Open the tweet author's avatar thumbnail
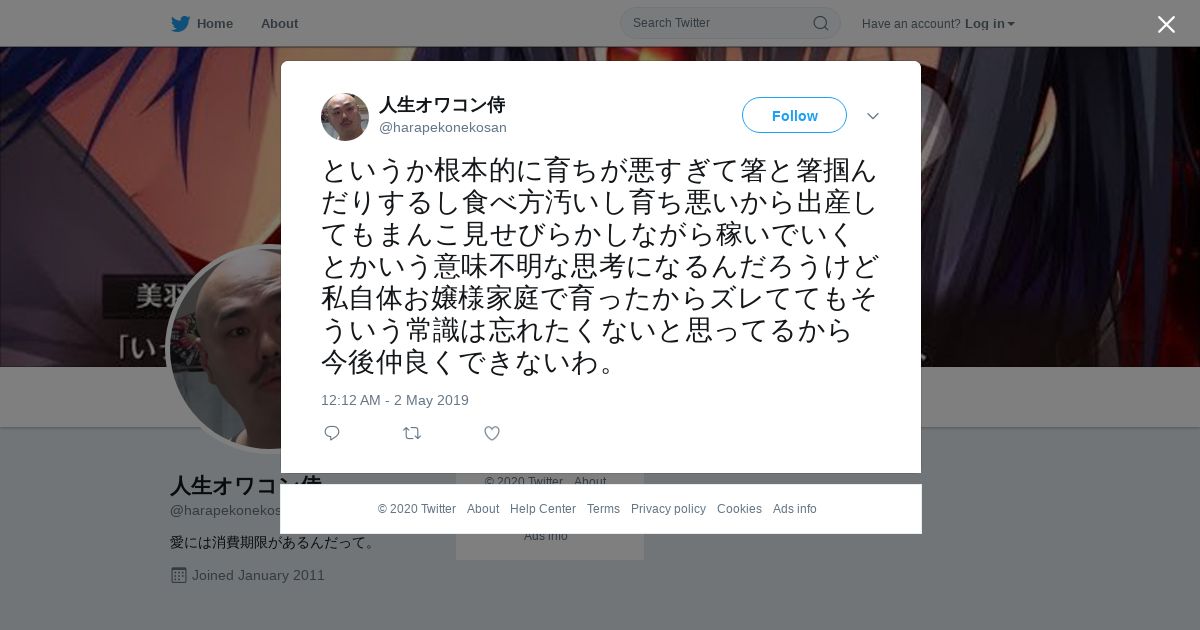The image size is (1200, 630). coord(345,117)
